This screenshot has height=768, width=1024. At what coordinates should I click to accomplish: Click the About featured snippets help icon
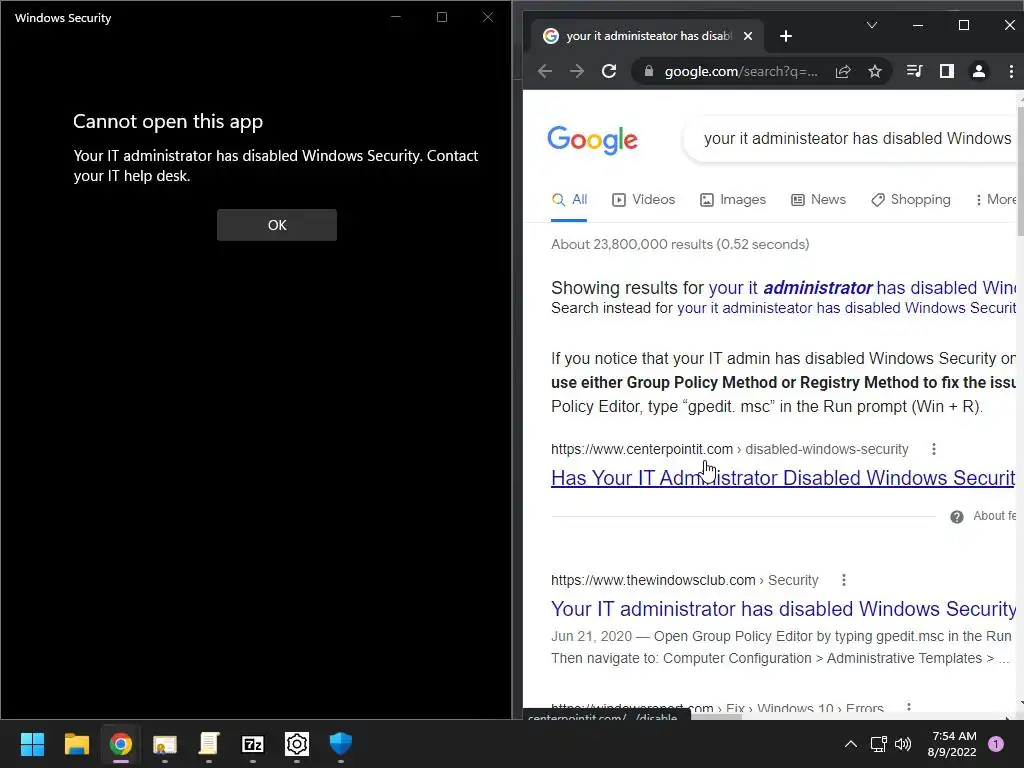coord(957,517)
